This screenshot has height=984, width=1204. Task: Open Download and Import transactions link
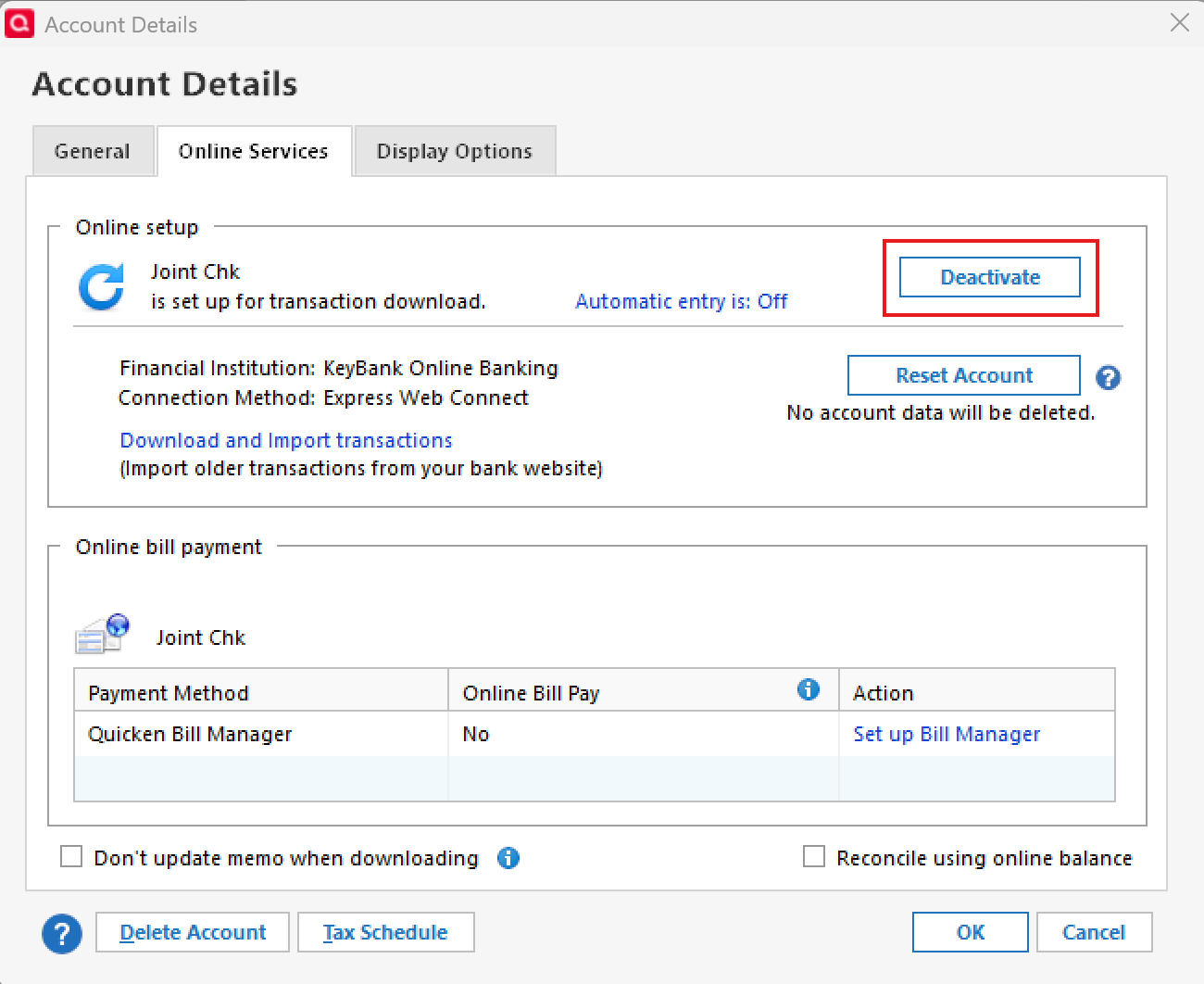tap(286, 440)
